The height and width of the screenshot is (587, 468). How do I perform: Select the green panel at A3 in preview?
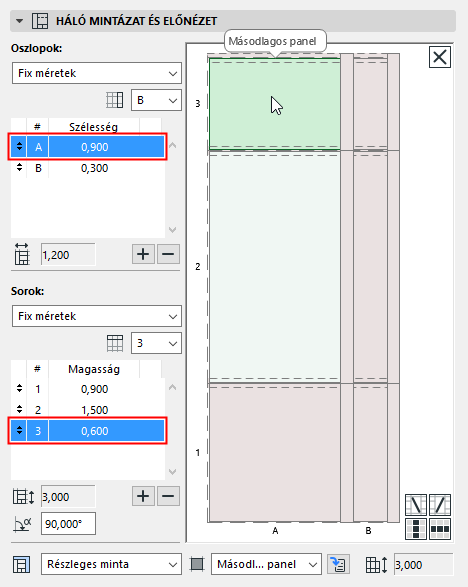(x=274, y=104)
